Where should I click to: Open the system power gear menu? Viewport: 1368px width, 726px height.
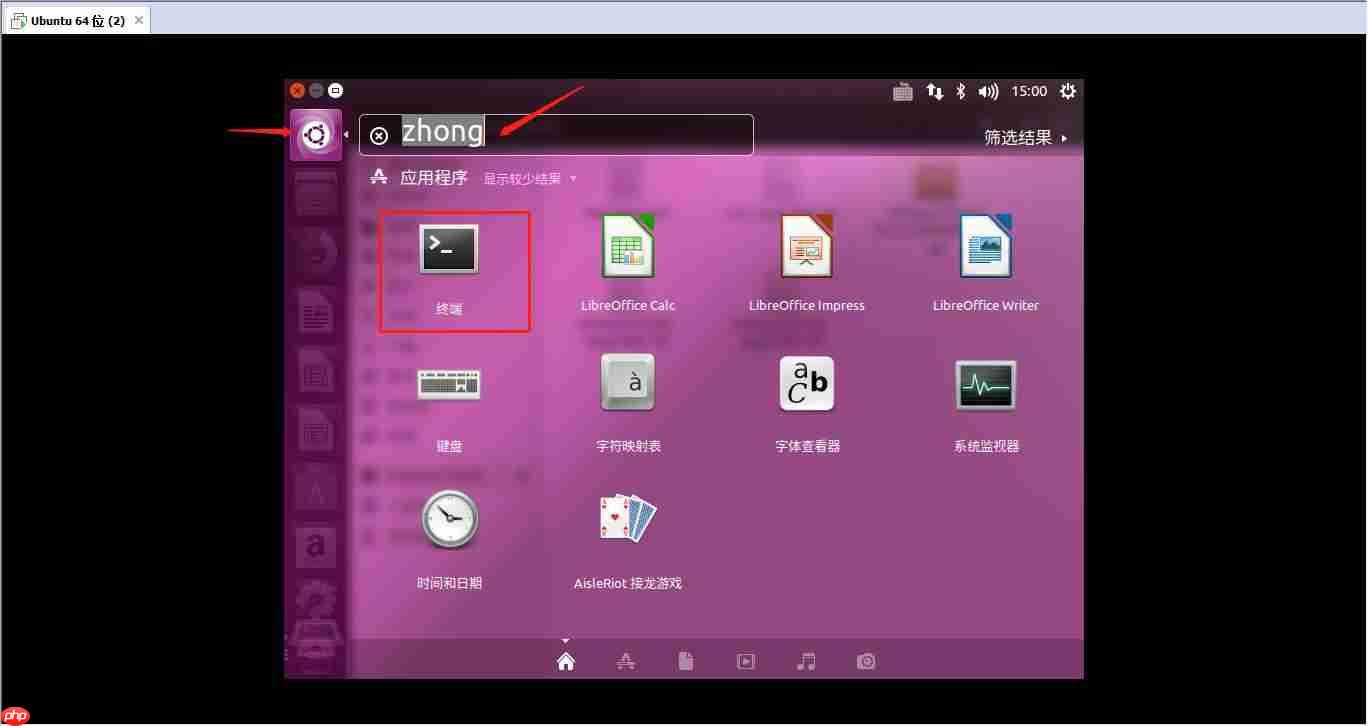(x=1067, y=91)
